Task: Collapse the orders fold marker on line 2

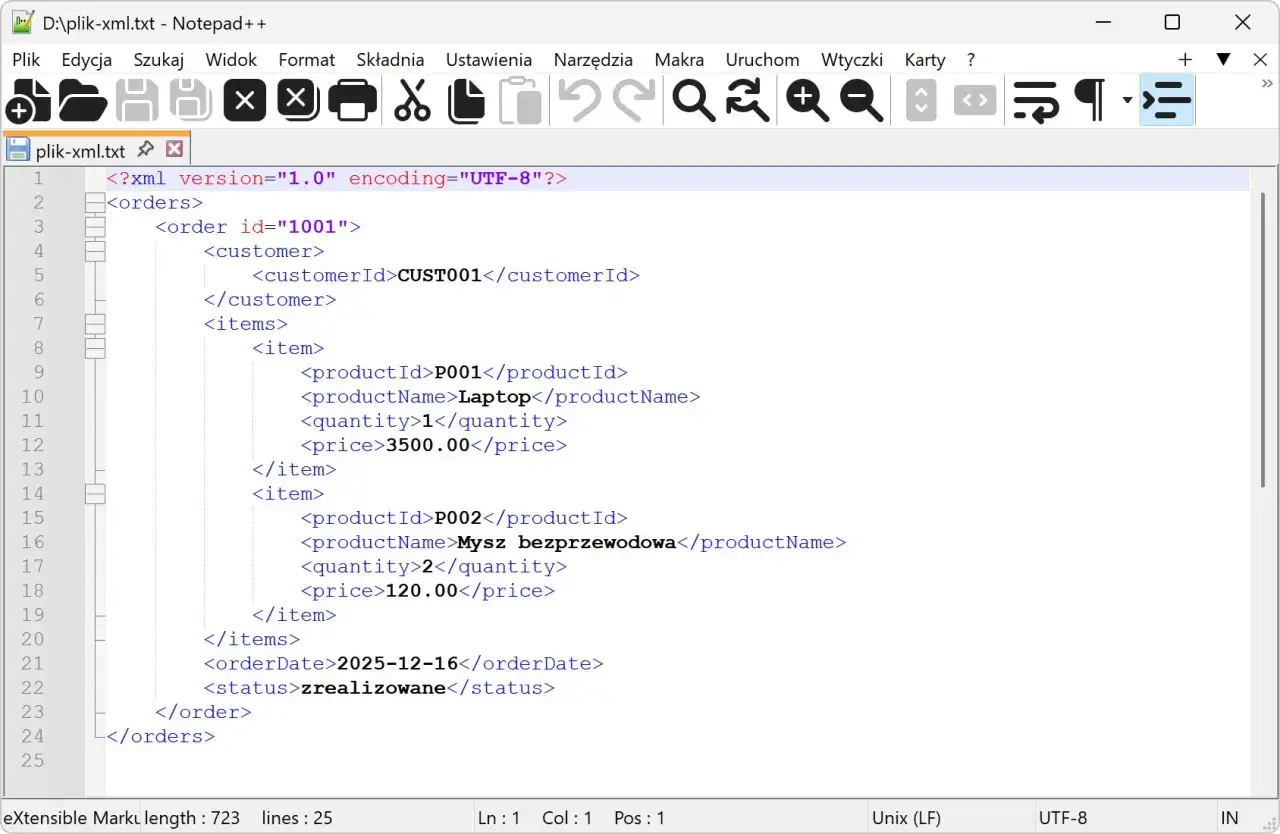Action: [95, 203]
